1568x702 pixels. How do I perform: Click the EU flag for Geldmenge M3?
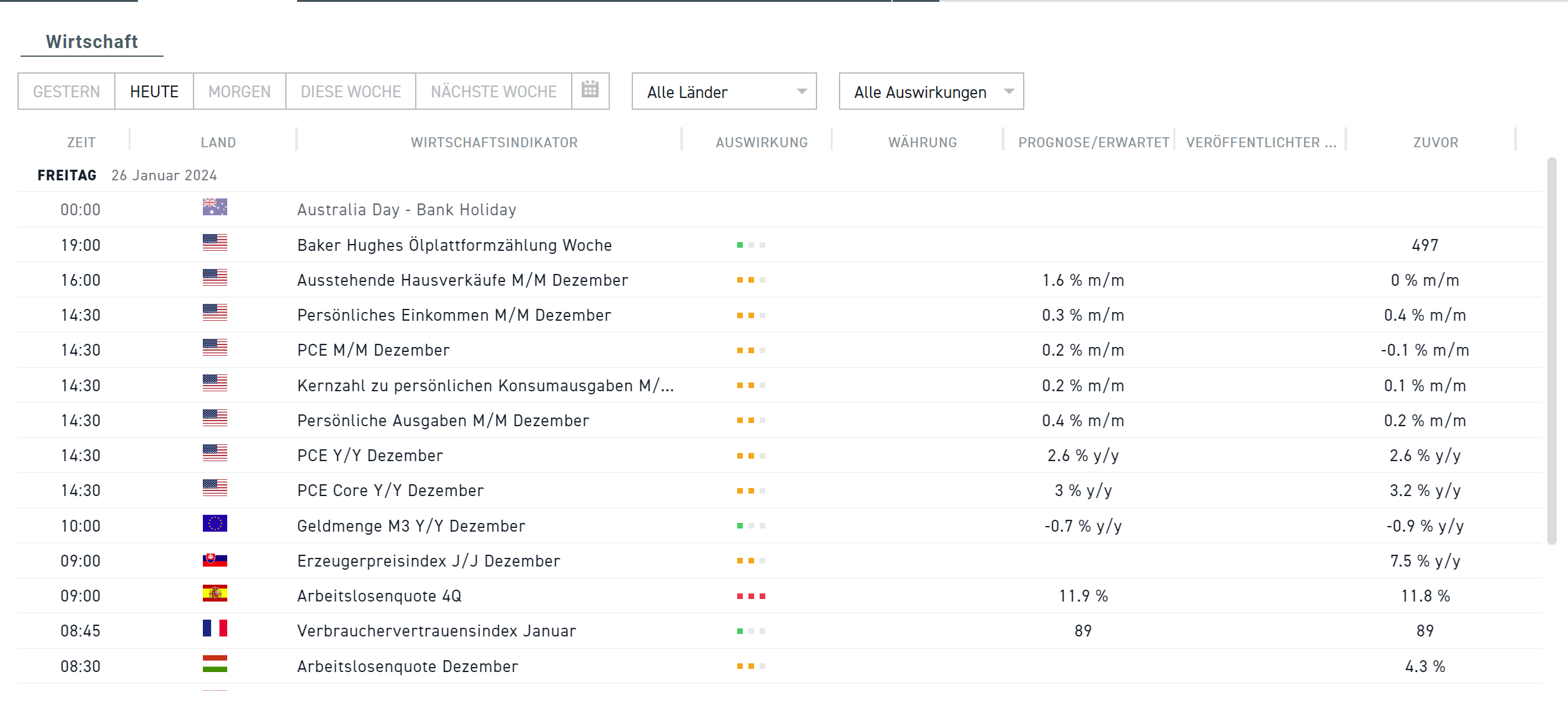pyautogui.click(x=215, y=524)
